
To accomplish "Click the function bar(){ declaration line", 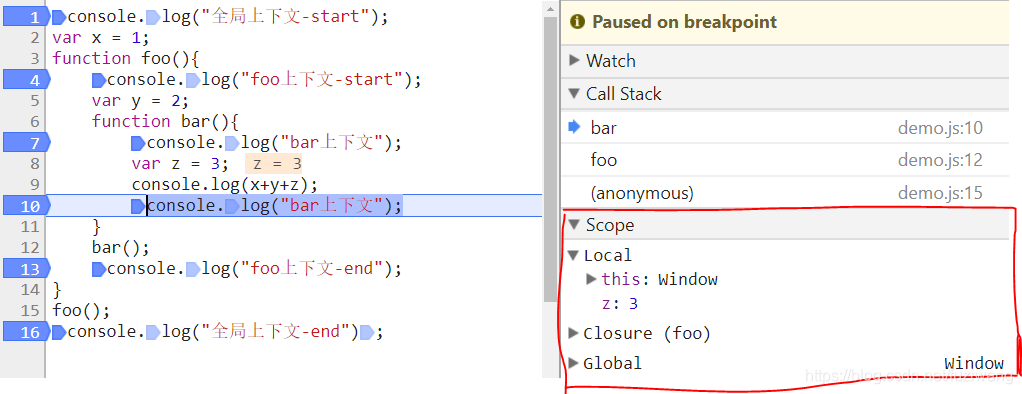I will pos(166,122).
